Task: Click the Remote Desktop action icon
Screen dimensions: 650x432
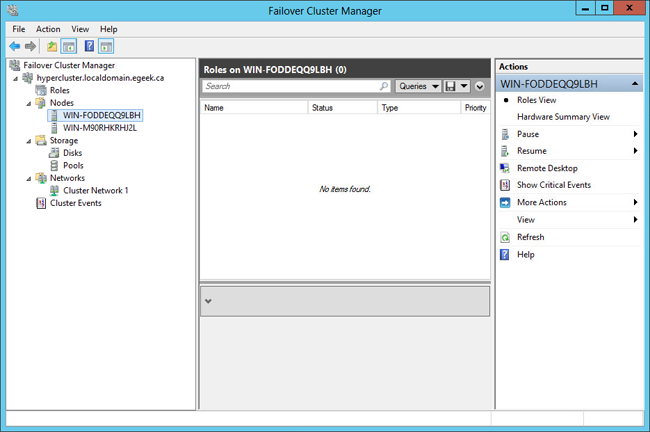Action: click(505, 168)
